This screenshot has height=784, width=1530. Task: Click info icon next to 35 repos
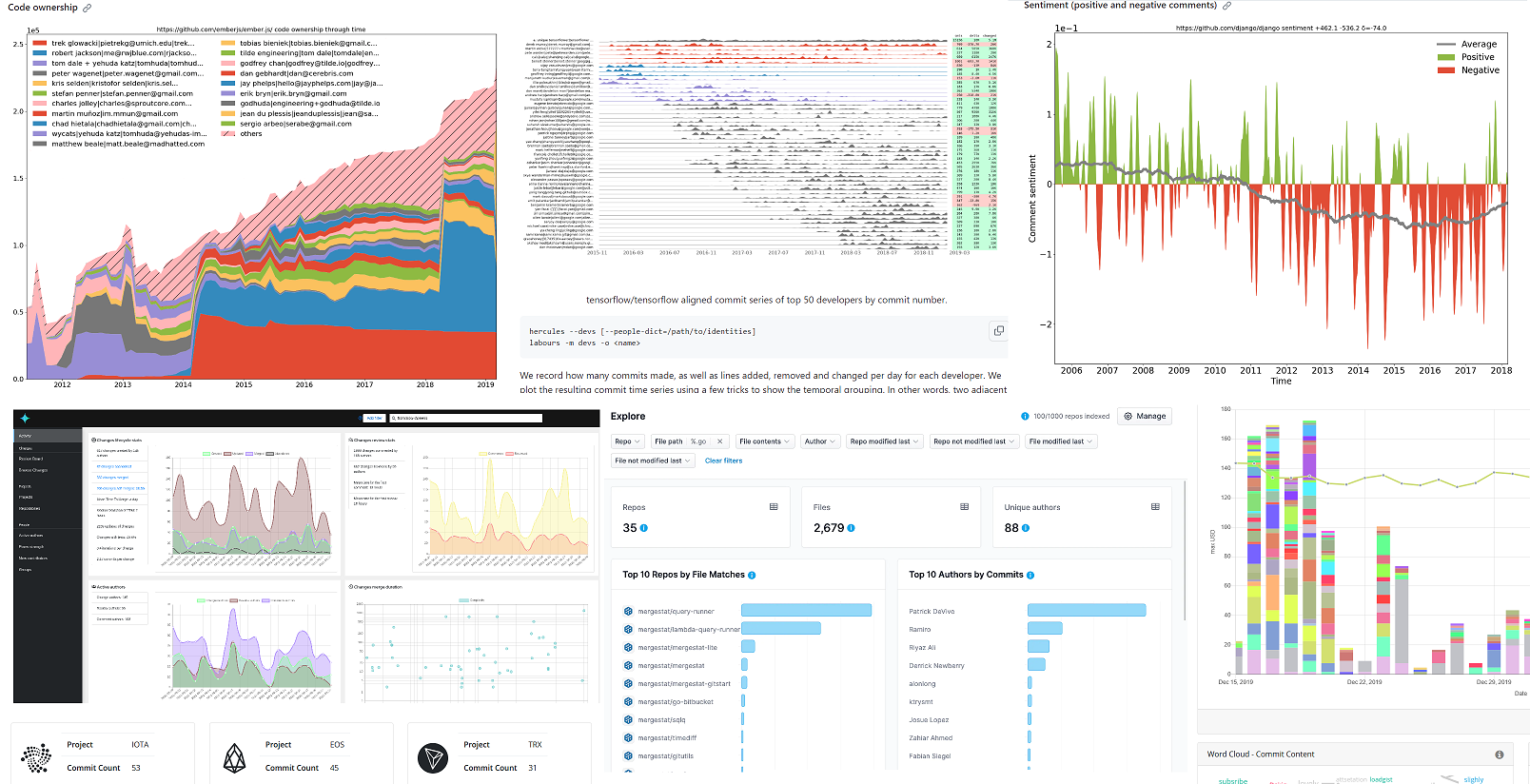click(644, 528)
